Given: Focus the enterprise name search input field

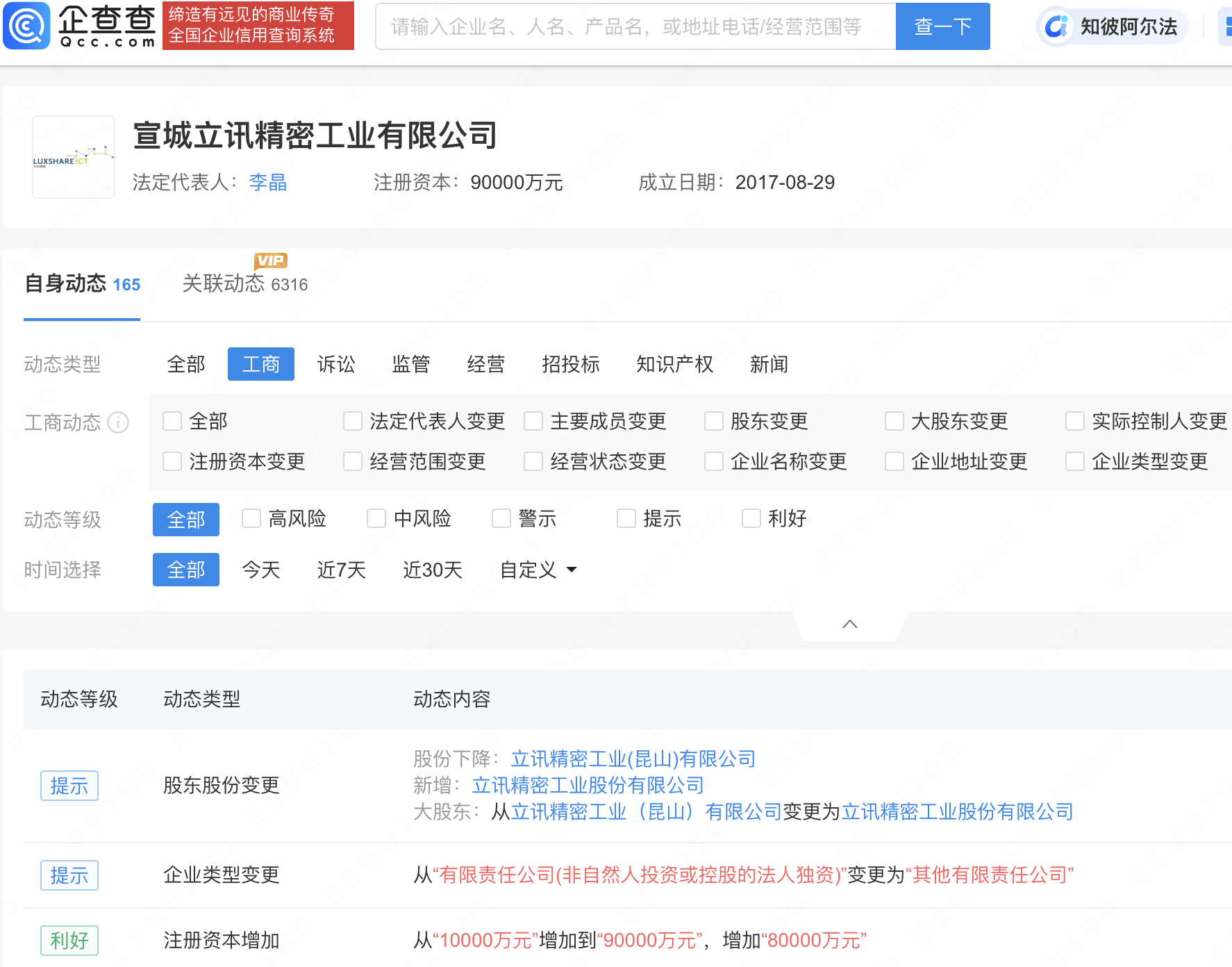Looking at the screenshot, I should 635,26.
